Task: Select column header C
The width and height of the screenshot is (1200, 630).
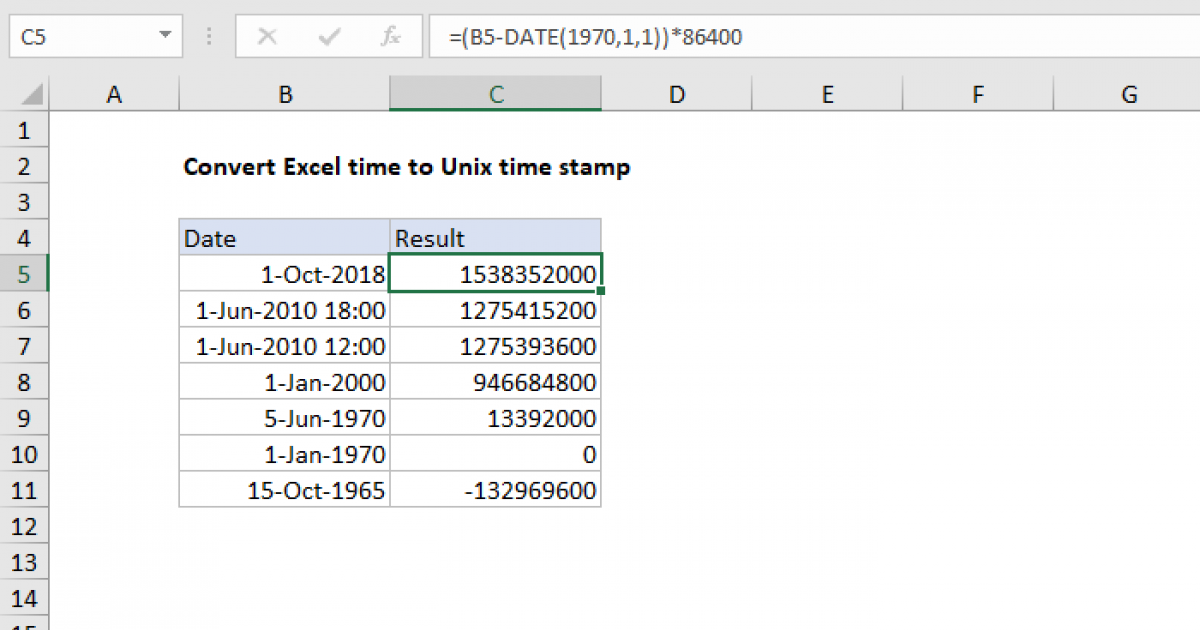Action: click(x=495, y=93)
